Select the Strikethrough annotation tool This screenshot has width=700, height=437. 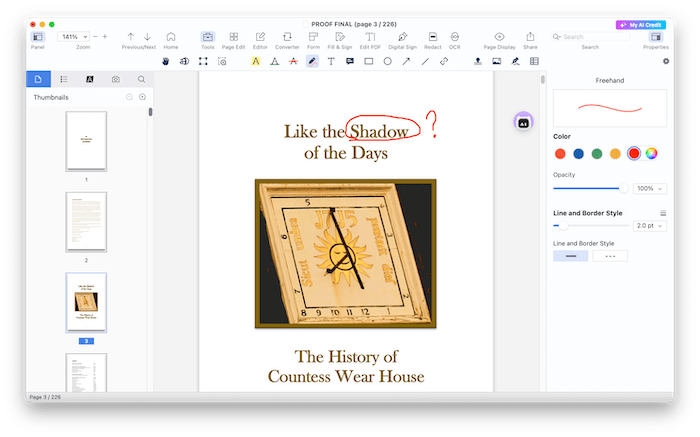pyautogui.click(x=293, y=61)
